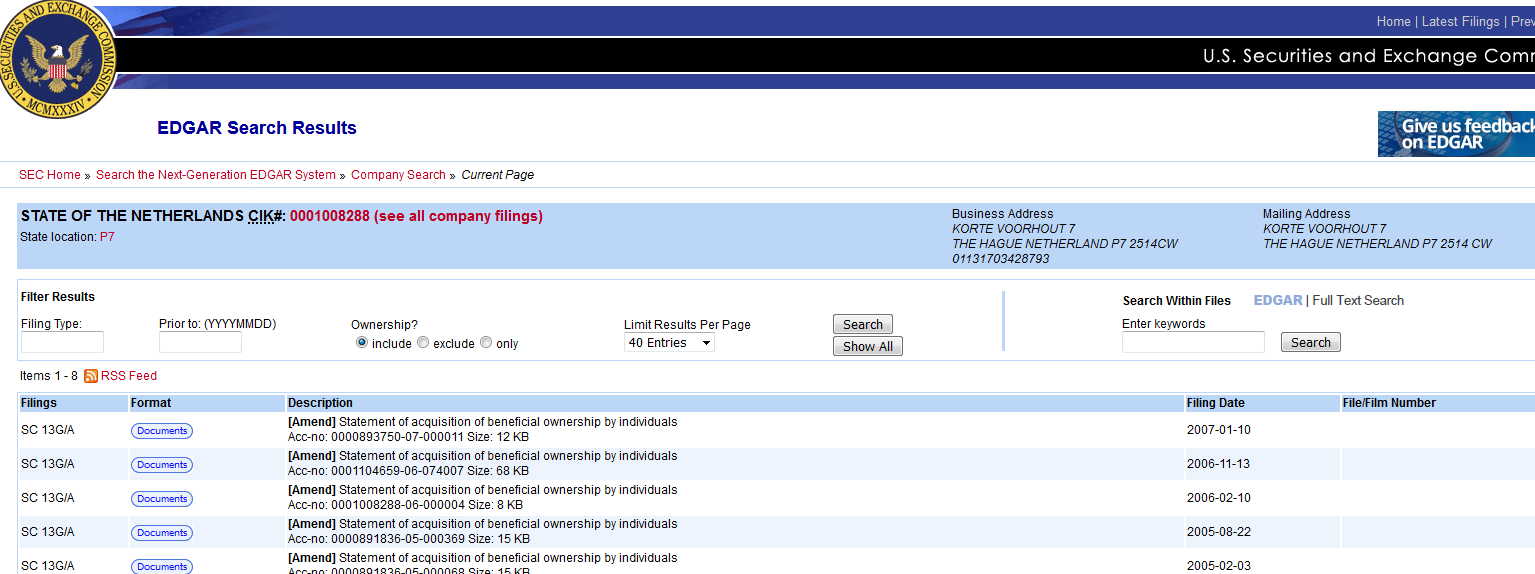Click the filing date 2005-08-22
This screenshot has width=1535, height=574.
(1218, 532)
